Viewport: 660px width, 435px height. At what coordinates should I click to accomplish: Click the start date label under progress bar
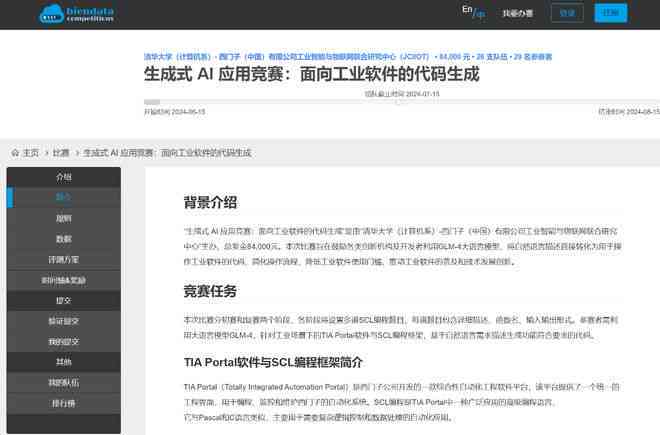(175, 112)
